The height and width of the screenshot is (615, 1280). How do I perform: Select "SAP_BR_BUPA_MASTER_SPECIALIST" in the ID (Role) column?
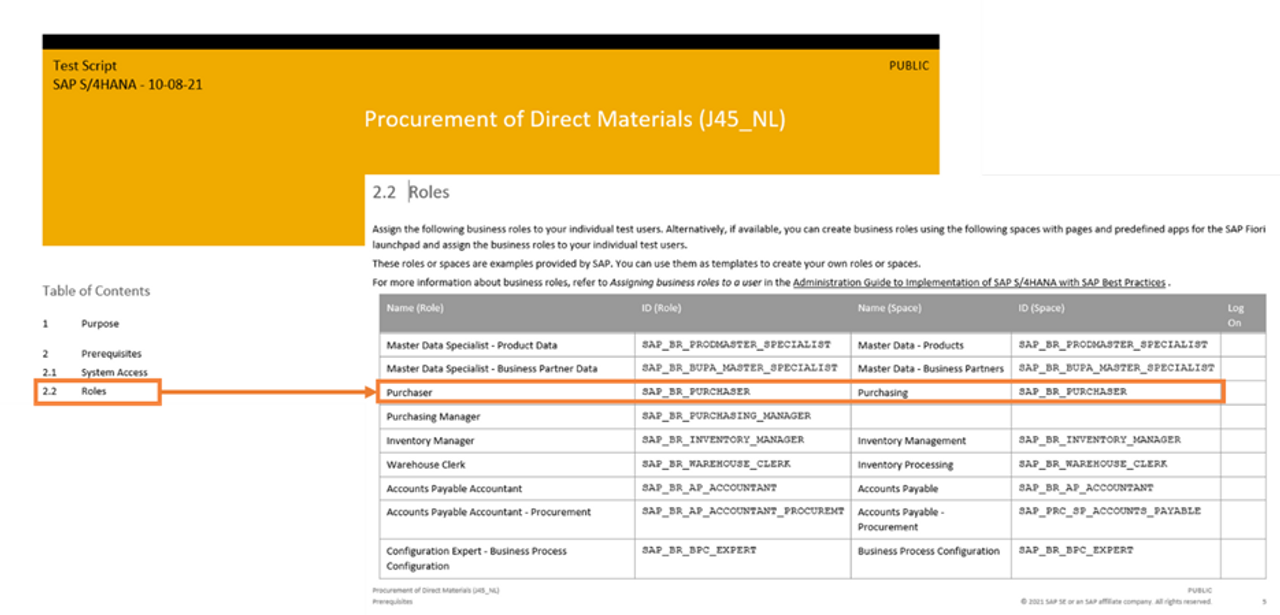[740, 368]
